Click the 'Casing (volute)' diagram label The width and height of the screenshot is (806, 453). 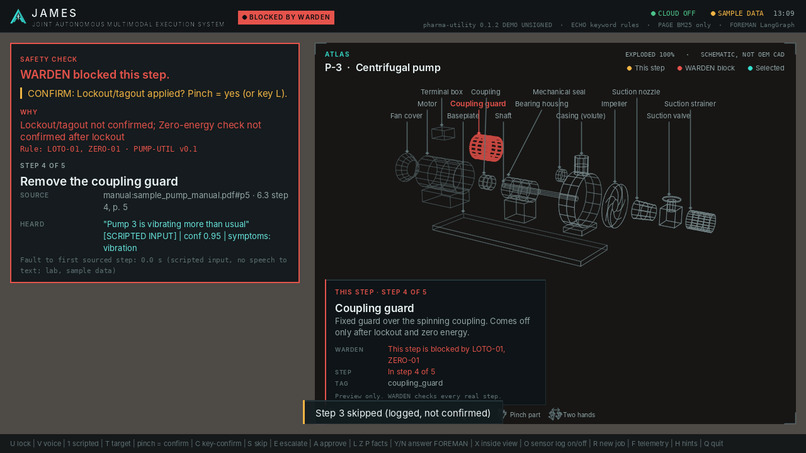click(x=580, y=116)
